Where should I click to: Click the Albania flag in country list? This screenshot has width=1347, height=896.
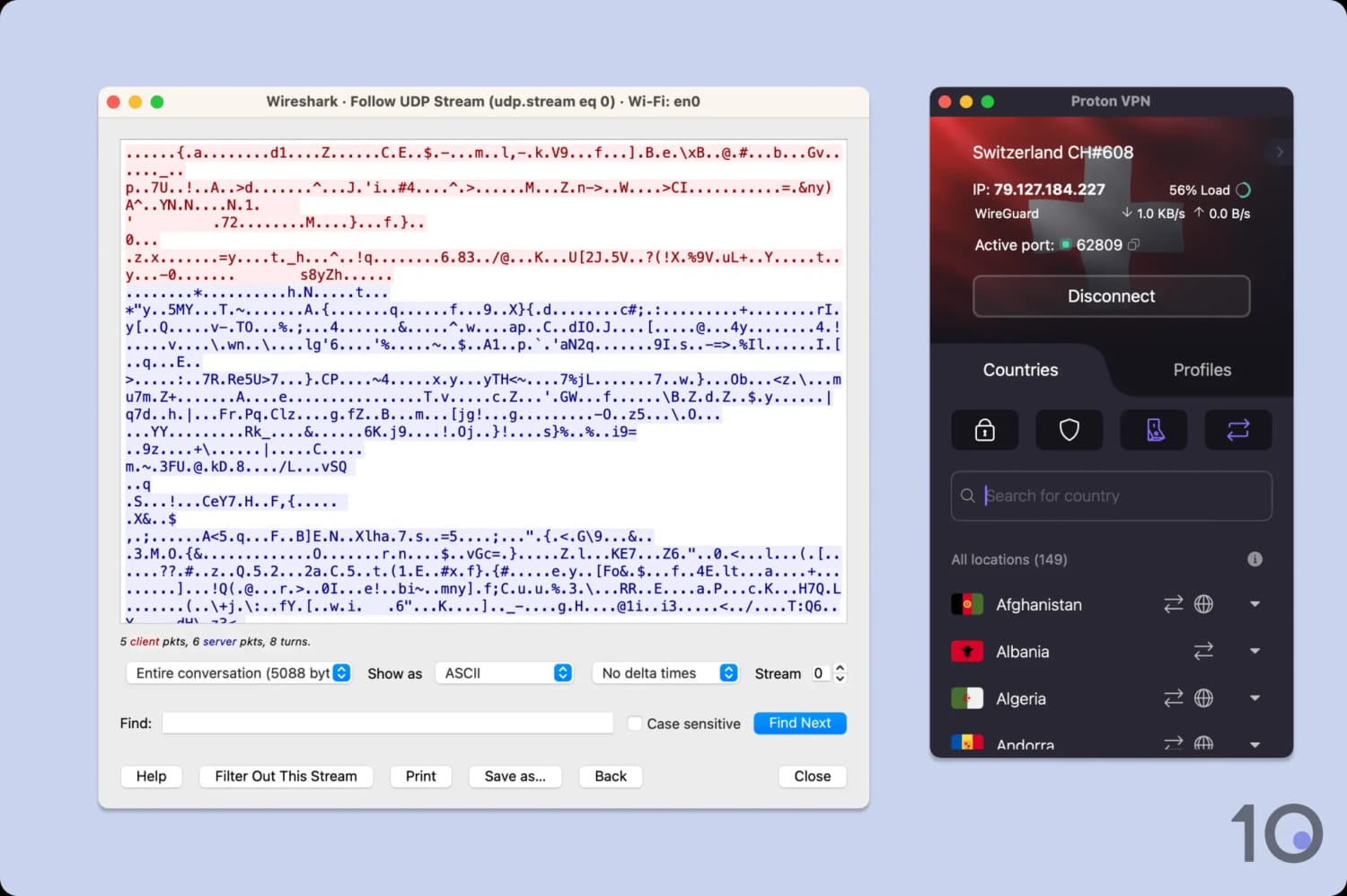[967, 651]
